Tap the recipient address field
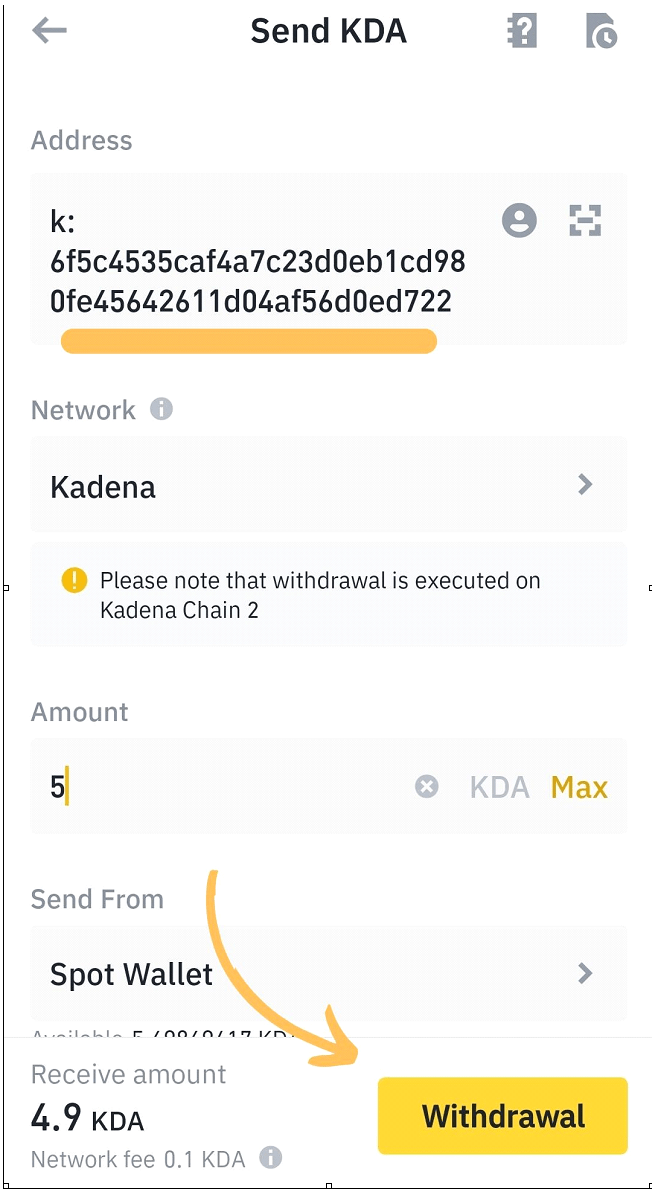 pos(250,260)
